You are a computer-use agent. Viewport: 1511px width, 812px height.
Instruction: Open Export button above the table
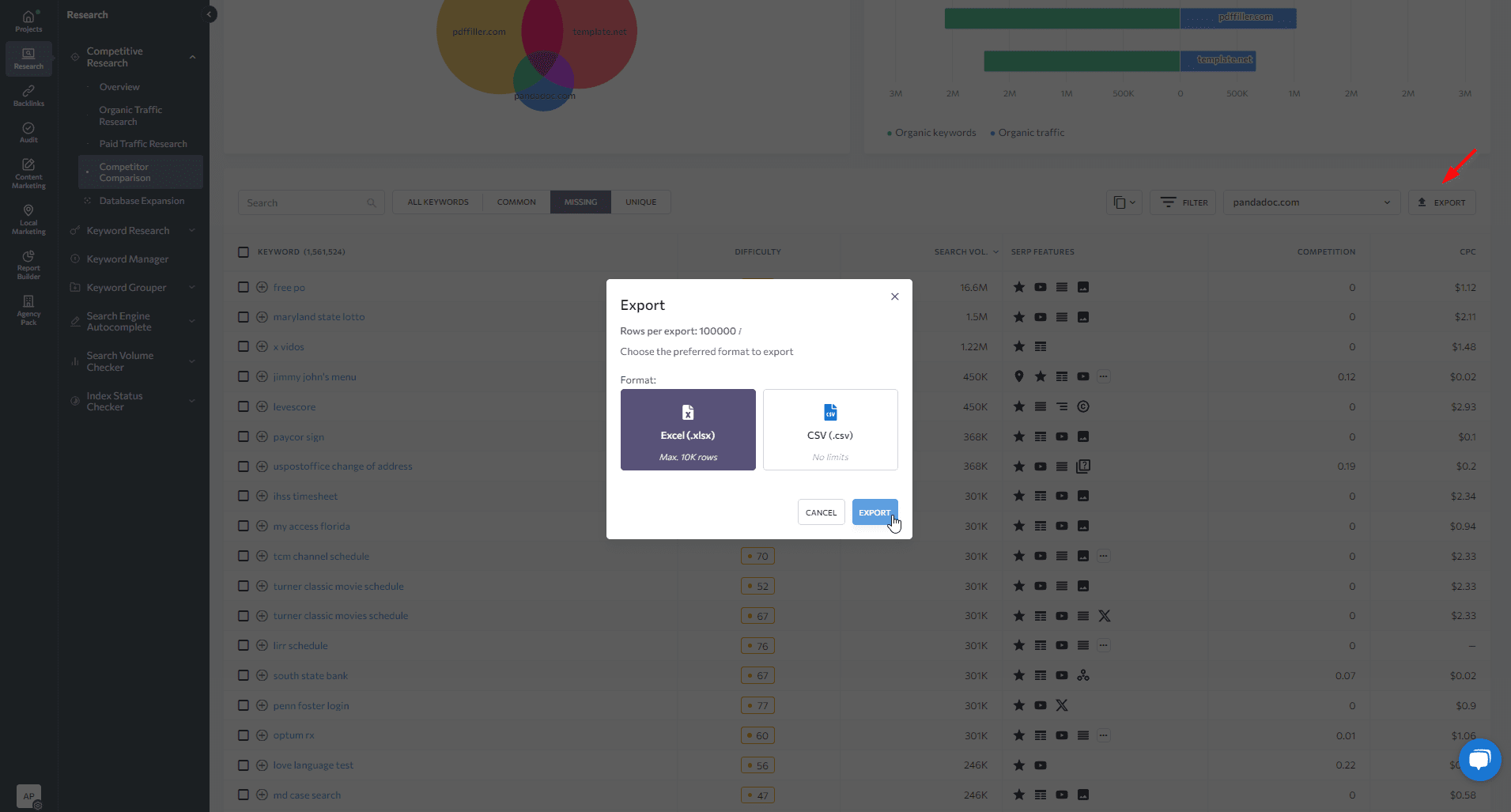click(x=1441, y=202)
